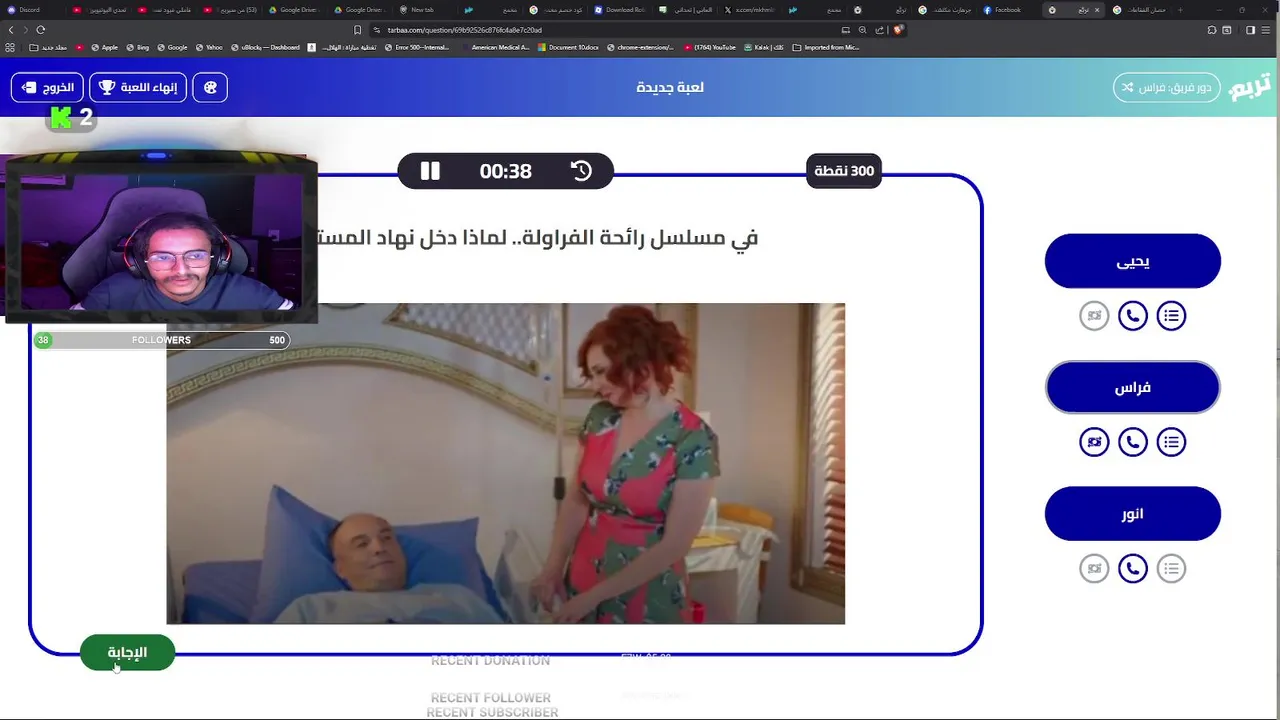Select team يحيى
1280x720 pixels.
tap(1132, 261)
